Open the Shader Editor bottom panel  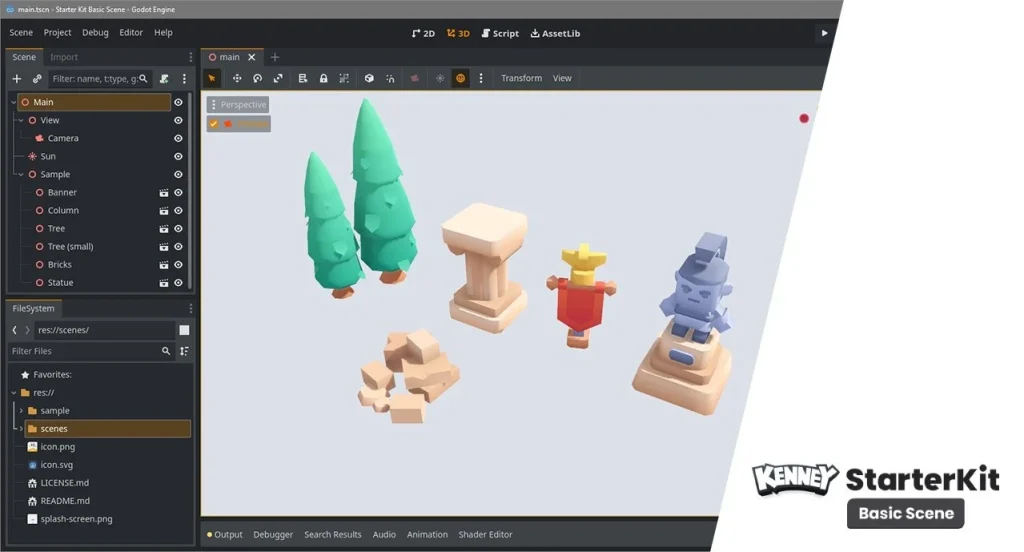pos(485,534)
